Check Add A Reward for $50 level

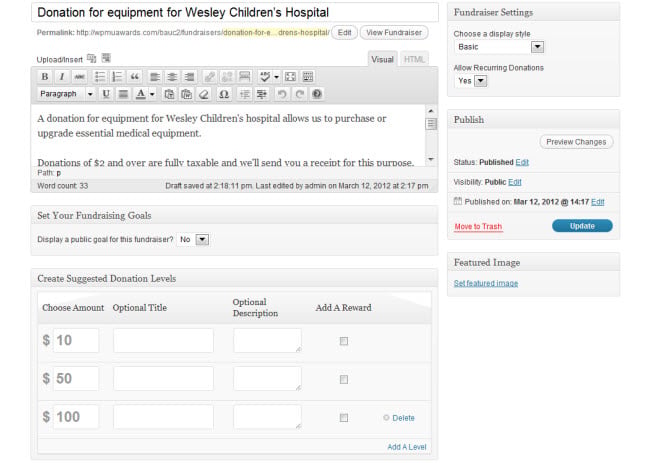[x=344, y=380]
